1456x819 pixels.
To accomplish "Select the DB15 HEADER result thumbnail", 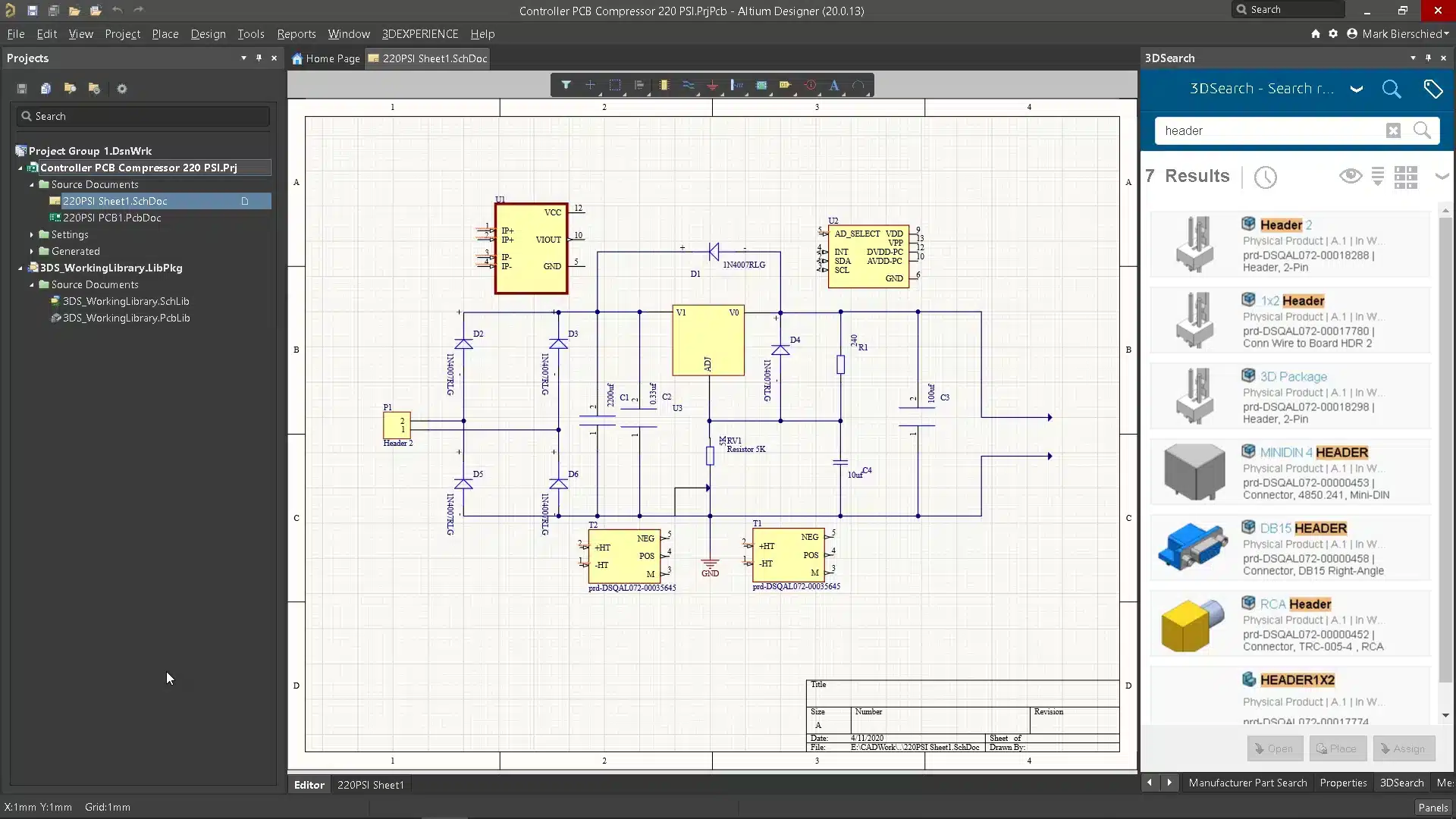I will [x=1192, y=548].
